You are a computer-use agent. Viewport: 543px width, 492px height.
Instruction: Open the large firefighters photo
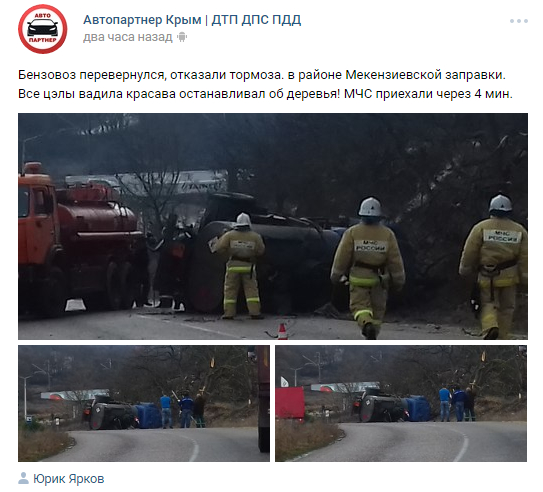tap(273, 226)
